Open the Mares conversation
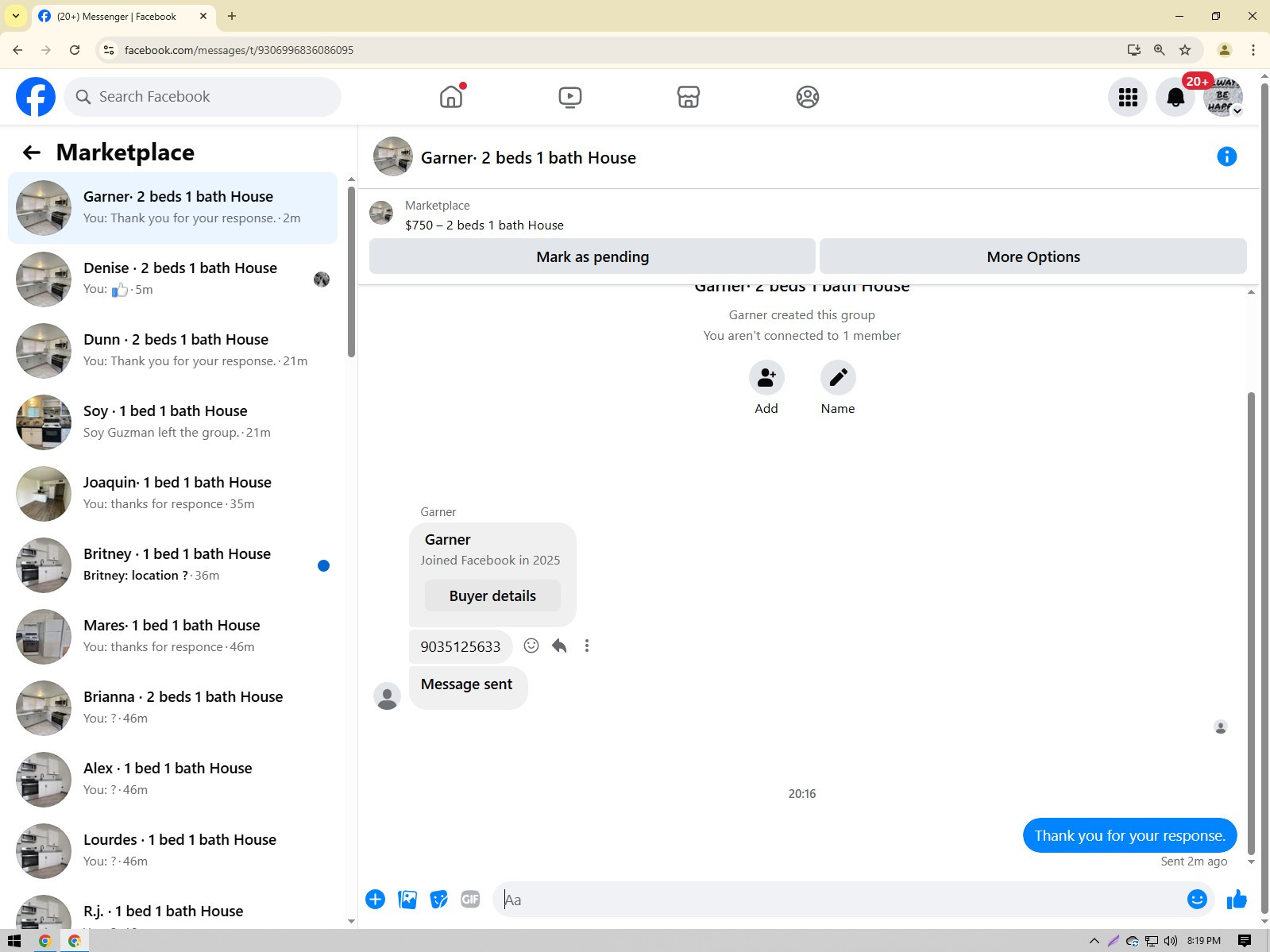The image size is (1270, 952). pyautogui.click(x=172, y=637)
